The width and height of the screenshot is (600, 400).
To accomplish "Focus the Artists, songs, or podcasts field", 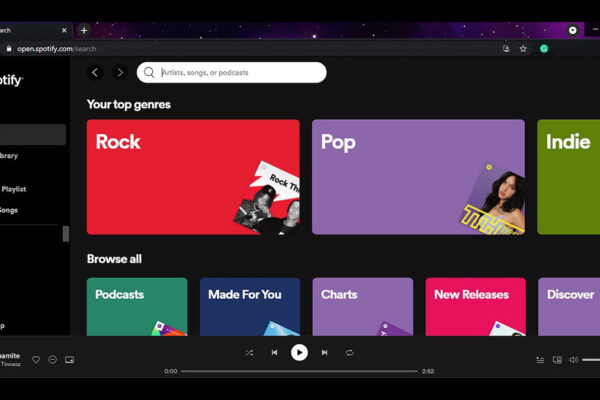I will click(232, 72).
